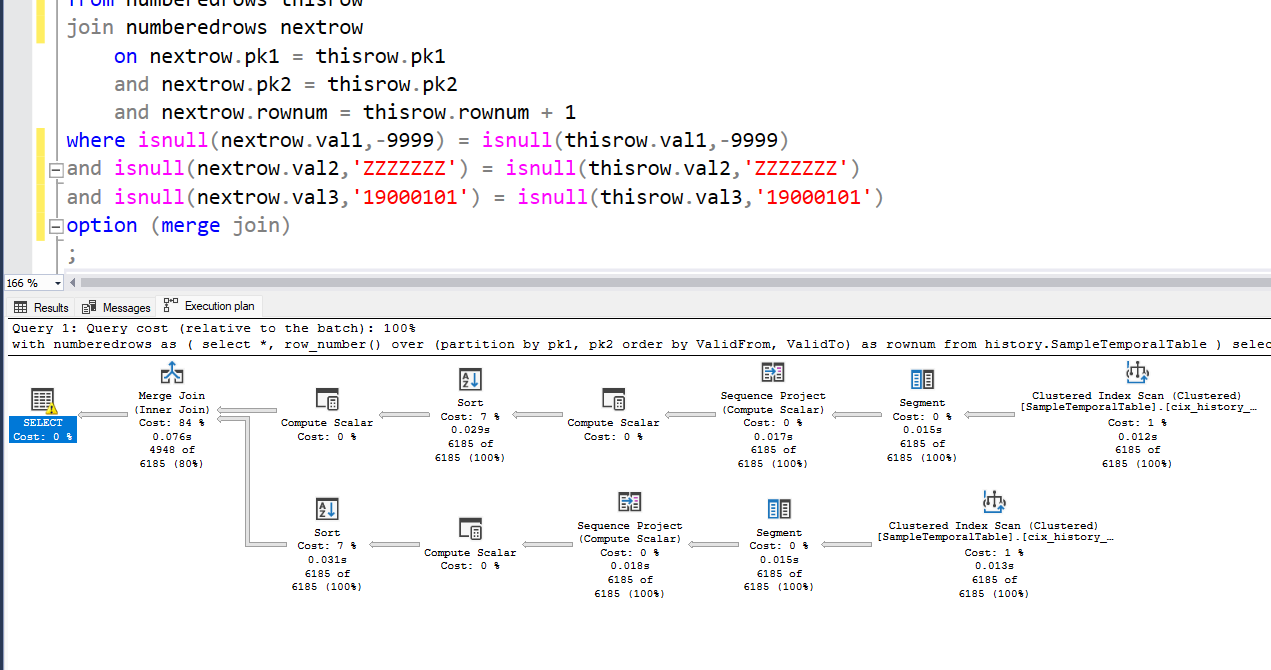The height and width of the screenshot is (670, 1271).
Task: Select the Sort operator in the bottom row
Action: 327,508
